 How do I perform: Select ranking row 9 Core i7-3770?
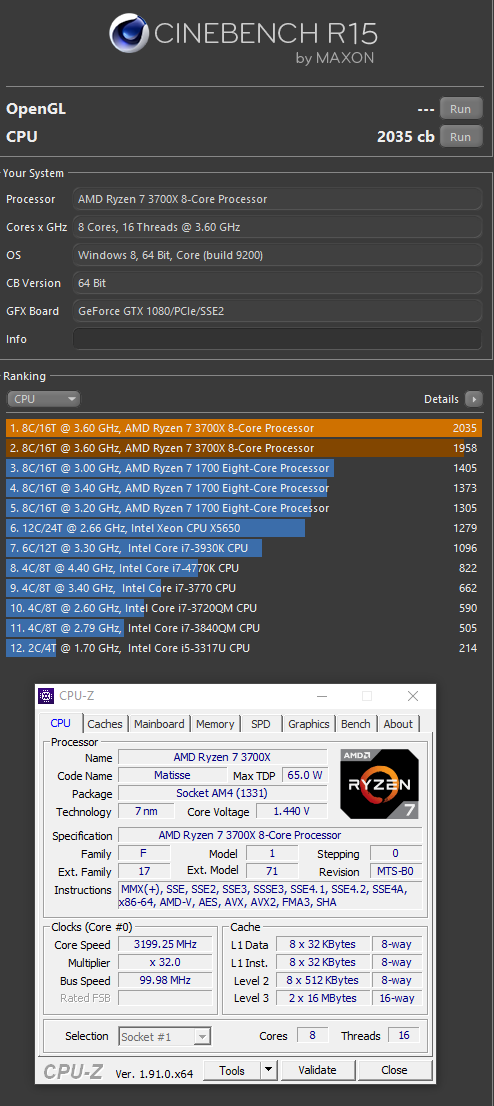(x=244, y=588)
